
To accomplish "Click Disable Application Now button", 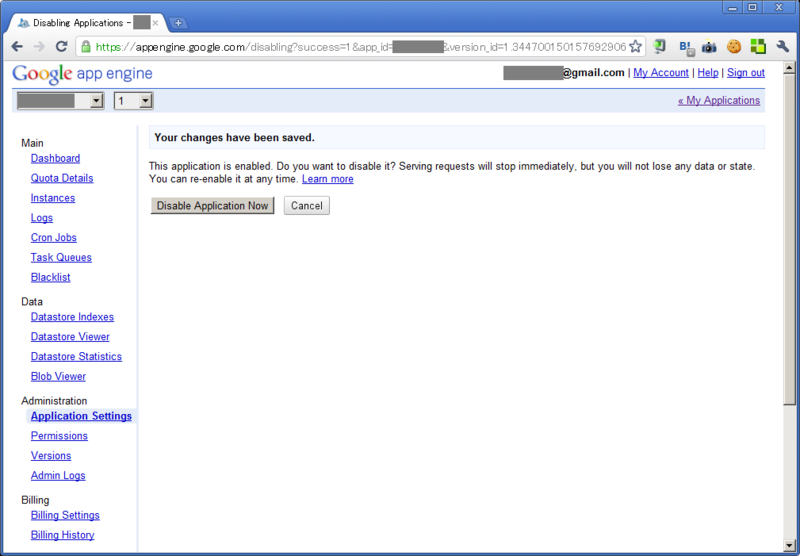I will (x=212, y=206).
